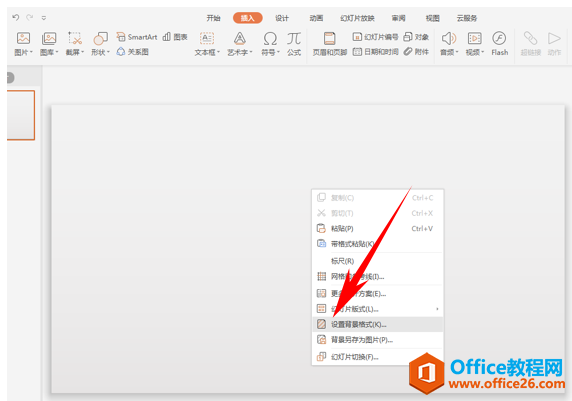Screen dimensions: 572x401
Task: Switch to the 设计 design tab
Action: coord(282,18)
